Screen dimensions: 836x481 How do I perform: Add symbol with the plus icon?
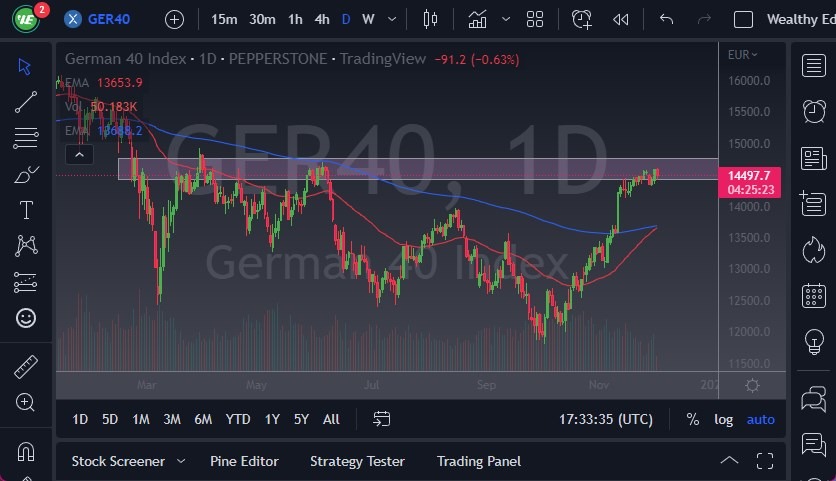tap(174, 19)
